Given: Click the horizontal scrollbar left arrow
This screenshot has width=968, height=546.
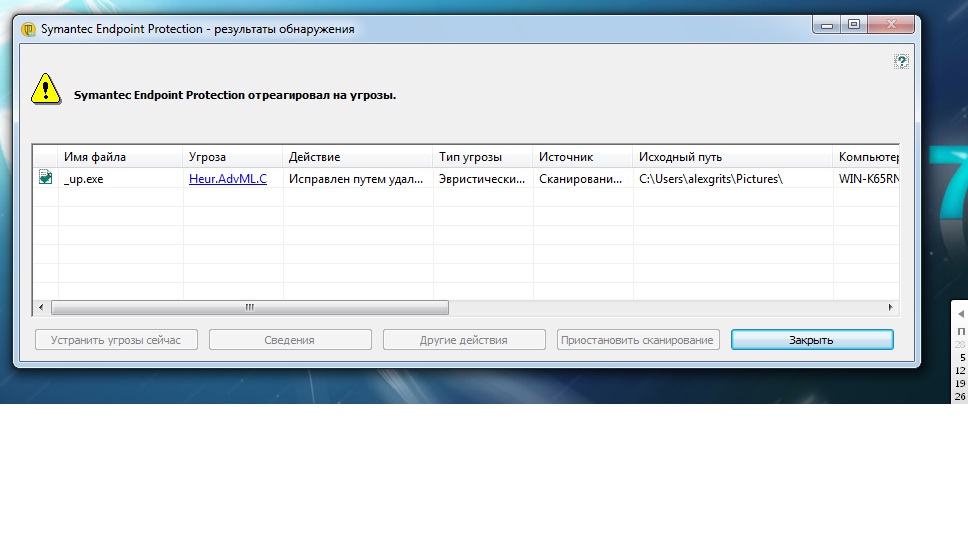Looking at the screenshot, I should (41, 307).
